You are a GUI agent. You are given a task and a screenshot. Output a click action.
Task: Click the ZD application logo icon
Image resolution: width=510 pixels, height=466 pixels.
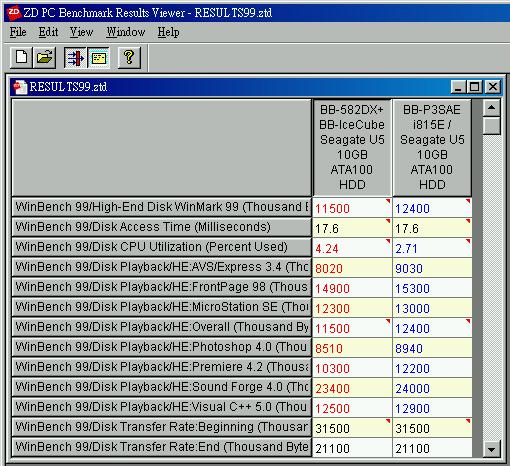pyautogui.click(x=13, y=13)
